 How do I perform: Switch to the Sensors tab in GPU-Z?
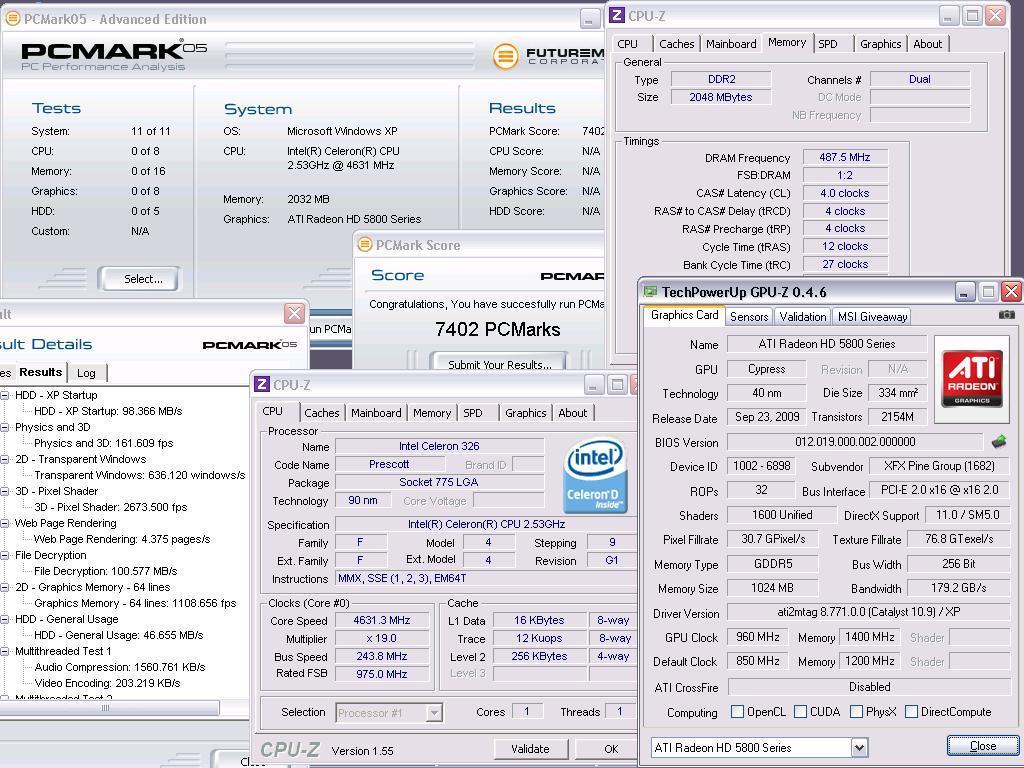(x=748, y=317)
